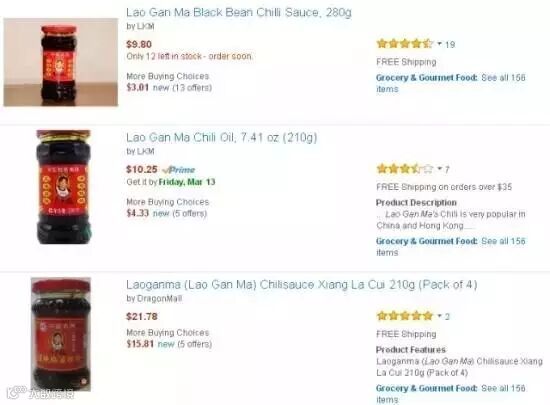Open the Black Bean Chilli Sauce product image
The width and height of the screenshot is (550, 405).
61,62
